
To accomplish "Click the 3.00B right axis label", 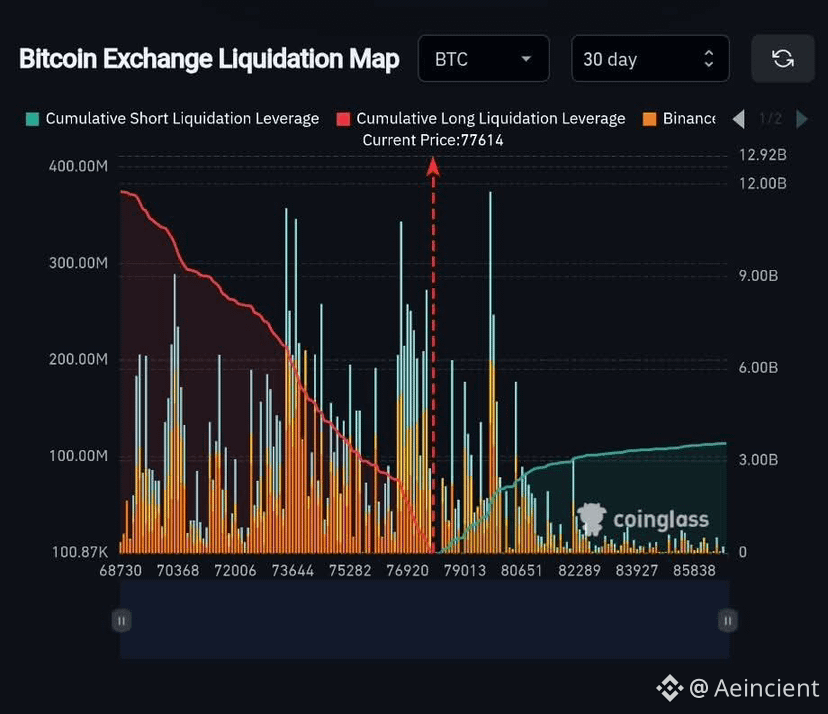I will [x=758, y=460].
